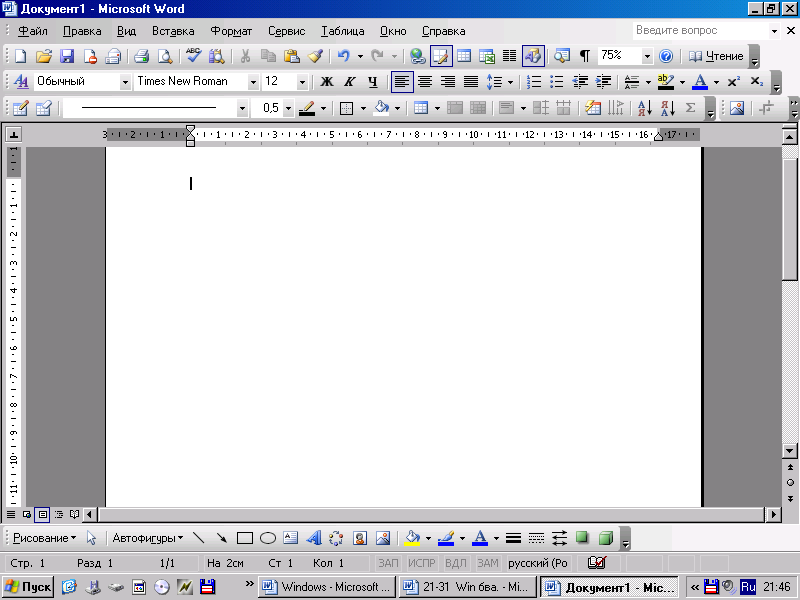The width and height of the screenshot is (800, 600).
Task: Open the Формат menu
Action: pos(231,31)
